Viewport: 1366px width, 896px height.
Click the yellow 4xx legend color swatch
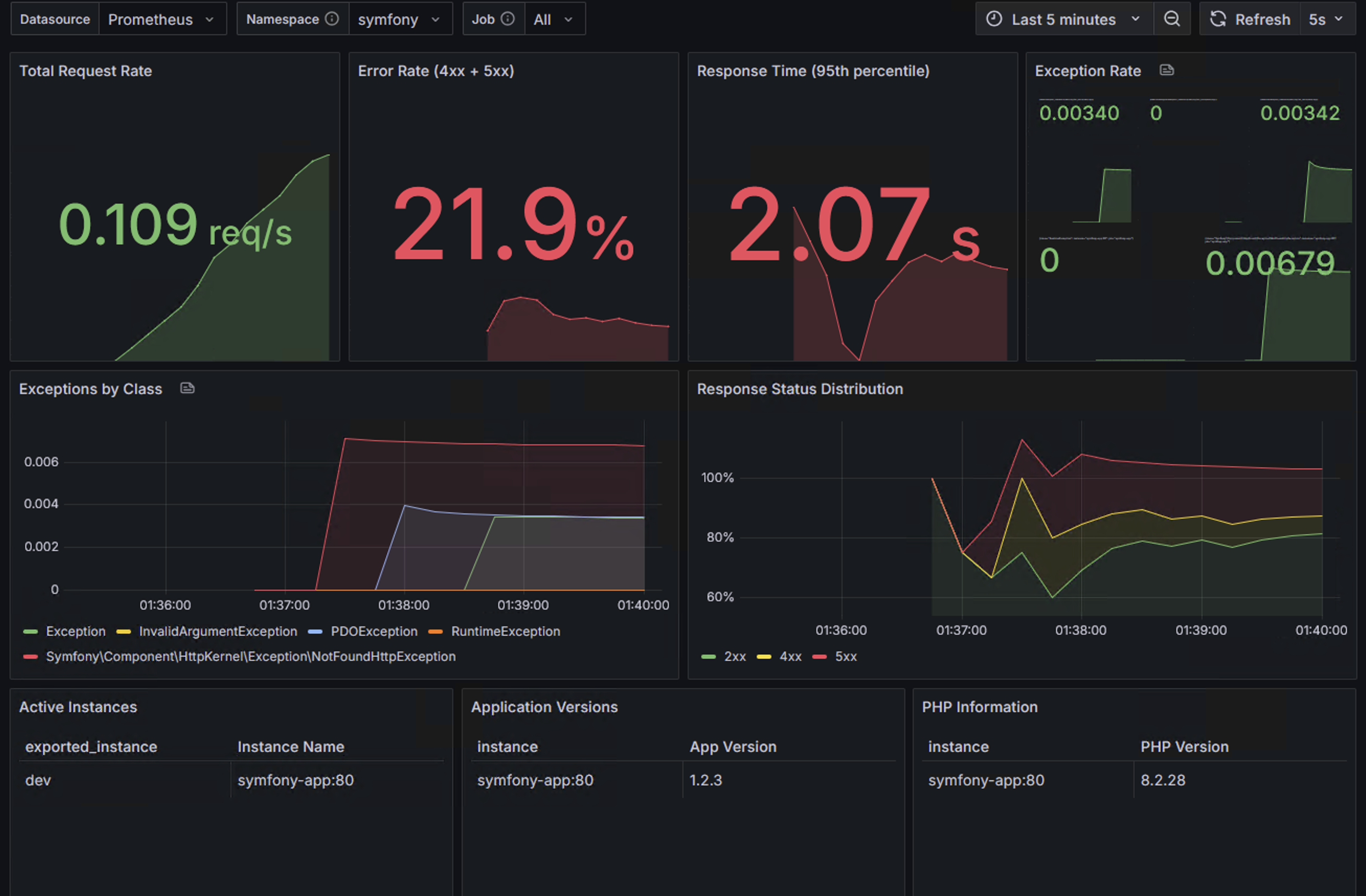764,657
